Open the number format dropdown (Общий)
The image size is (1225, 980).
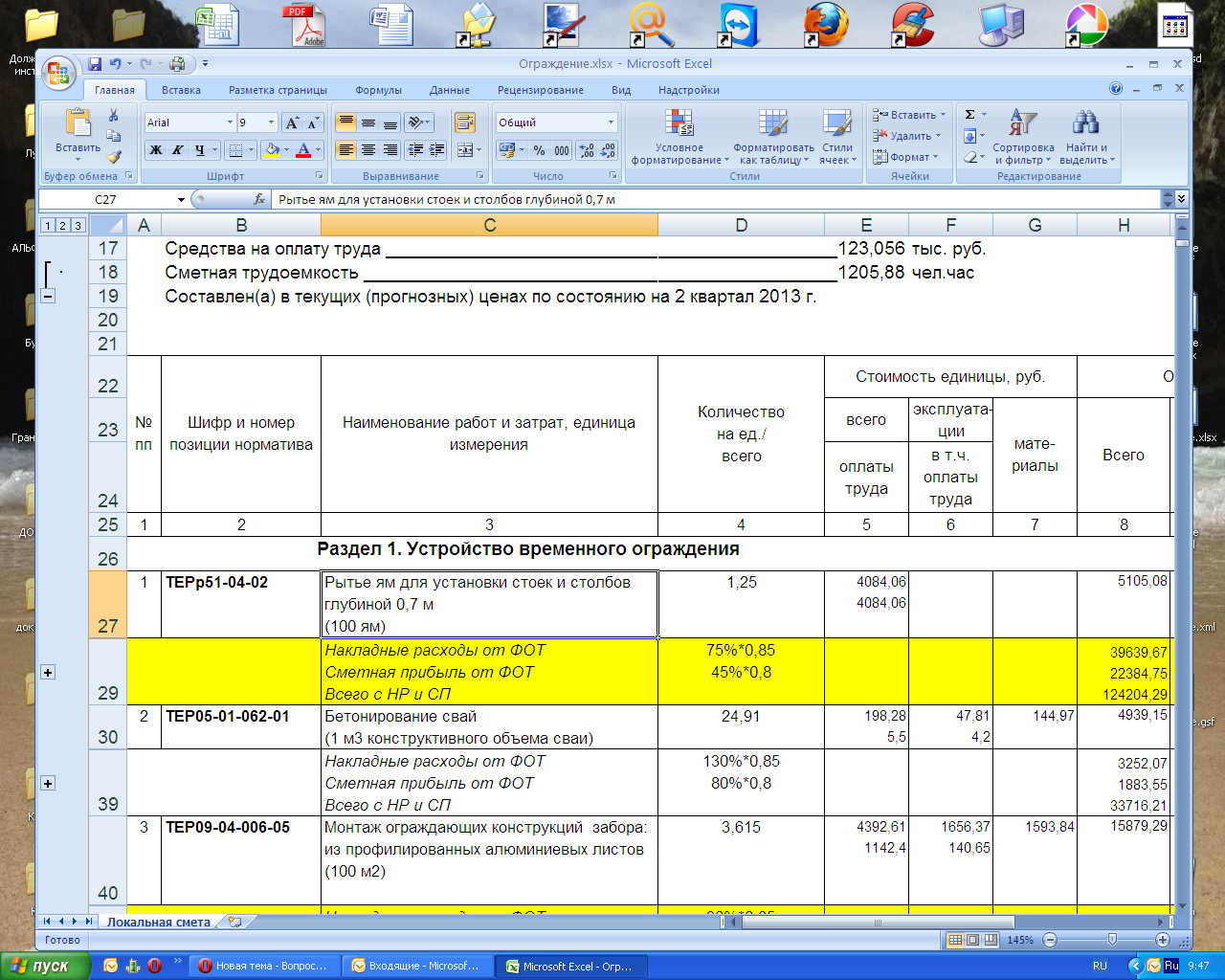pos(611,122)
